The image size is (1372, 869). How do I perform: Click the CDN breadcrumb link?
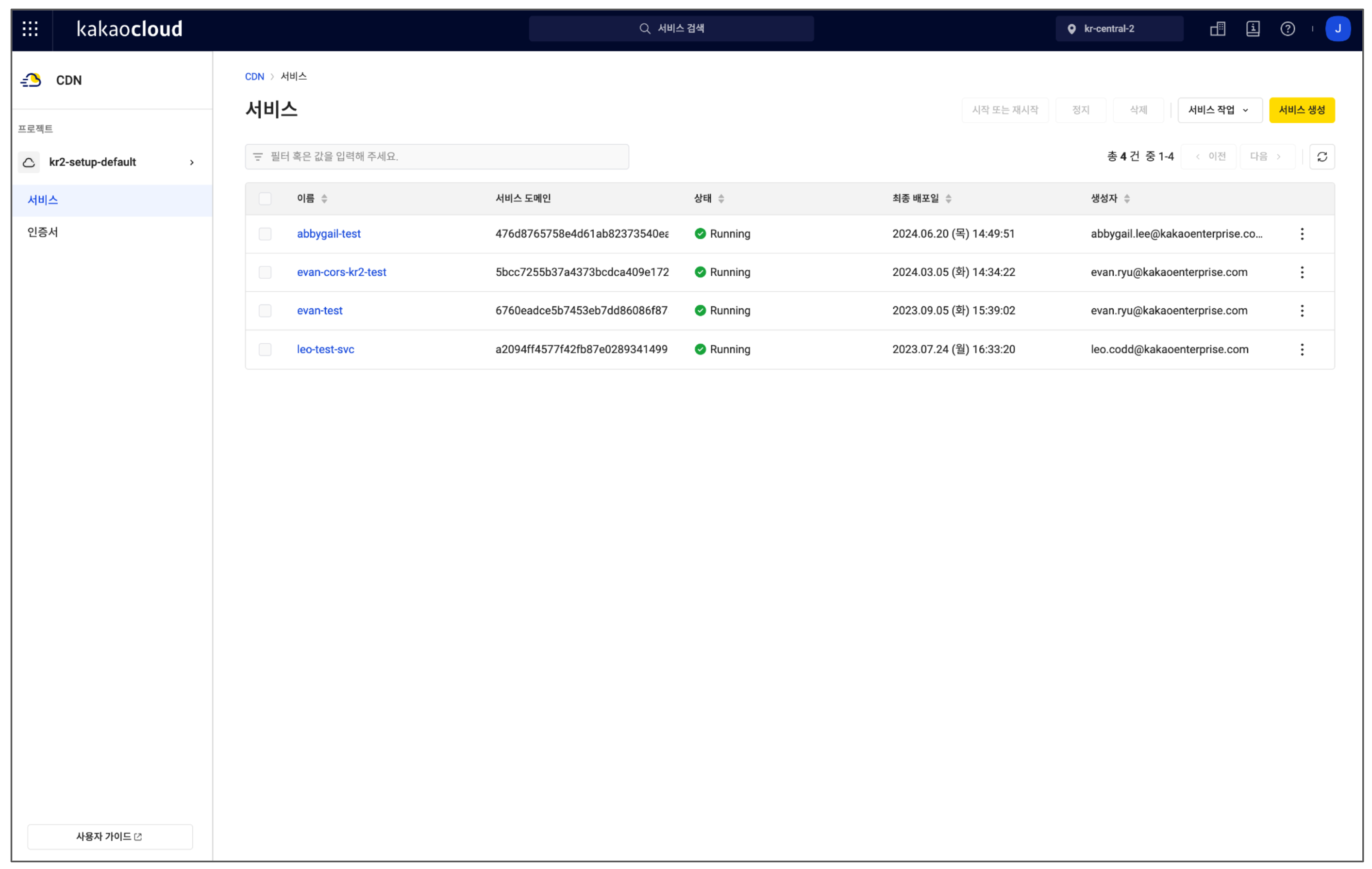(254, 76)
